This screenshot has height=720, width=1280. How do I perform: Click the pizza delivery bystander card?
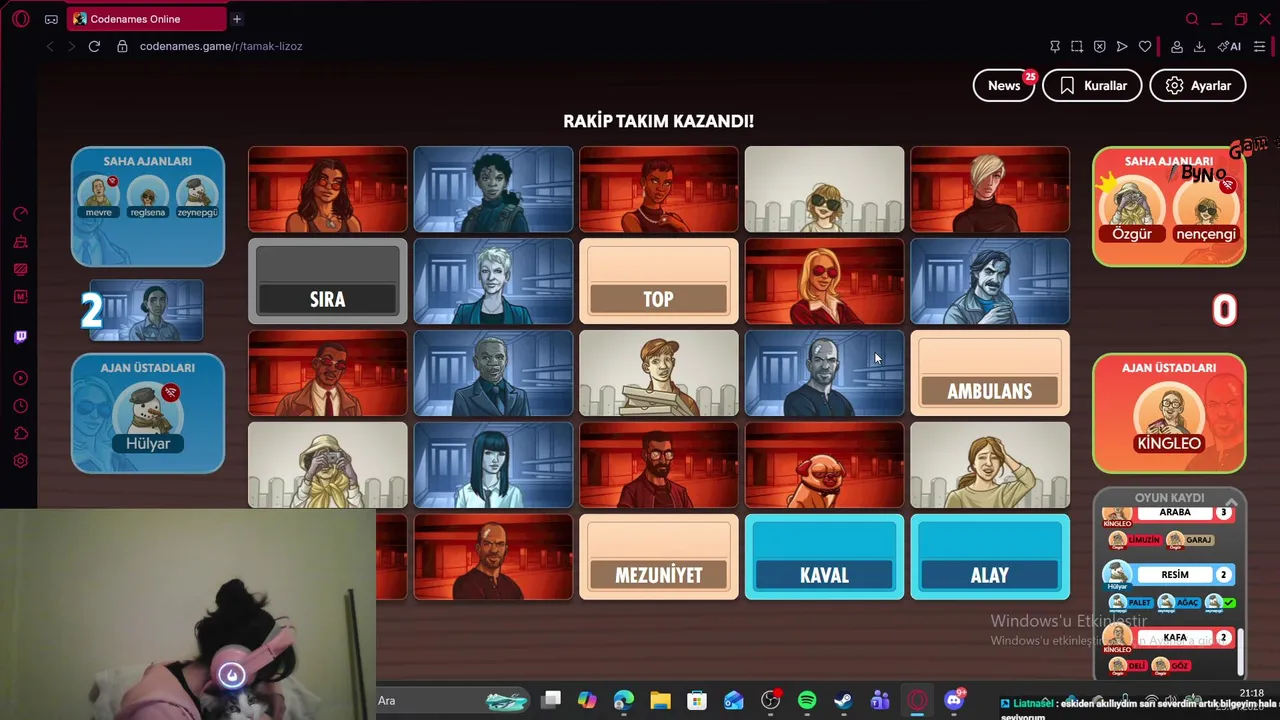[659, 373]
